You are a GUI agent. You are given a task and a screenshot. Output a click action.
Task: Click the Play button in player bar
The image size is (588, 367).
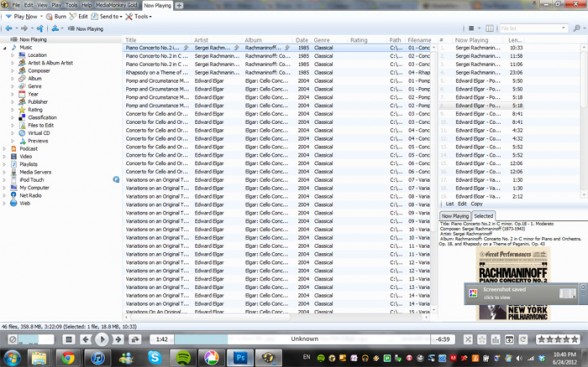coord(102,340)
